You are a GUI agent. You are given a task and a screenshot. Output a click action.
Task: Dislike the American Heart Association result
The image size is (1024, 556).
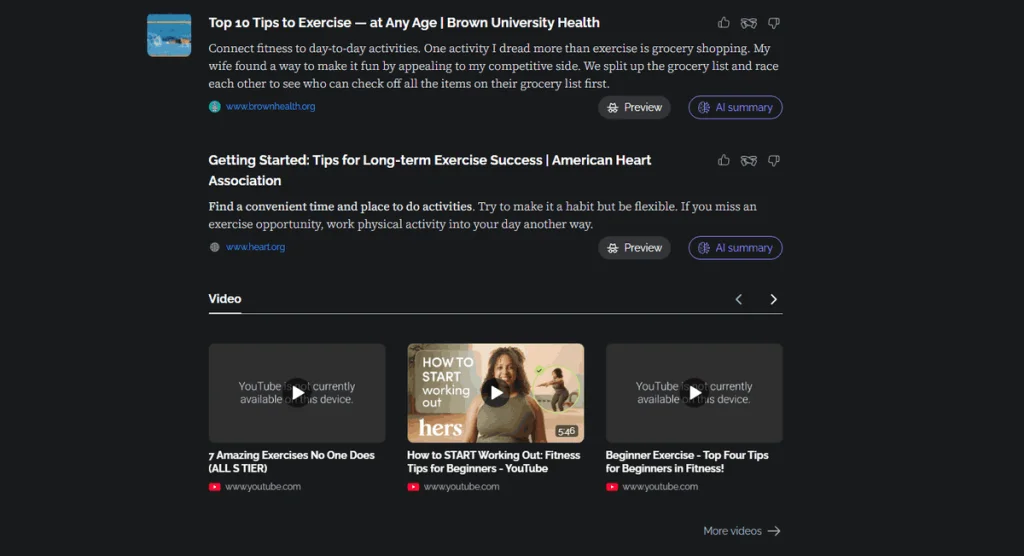tap(774, 161)
